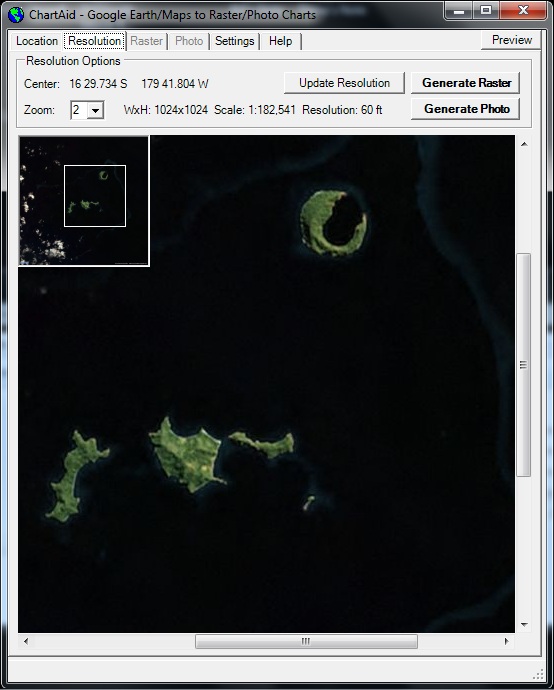This screenshot has height=690, width=554.
Task: Click the vertical scrollbar up arrow
Action: [x=524, y=144]
